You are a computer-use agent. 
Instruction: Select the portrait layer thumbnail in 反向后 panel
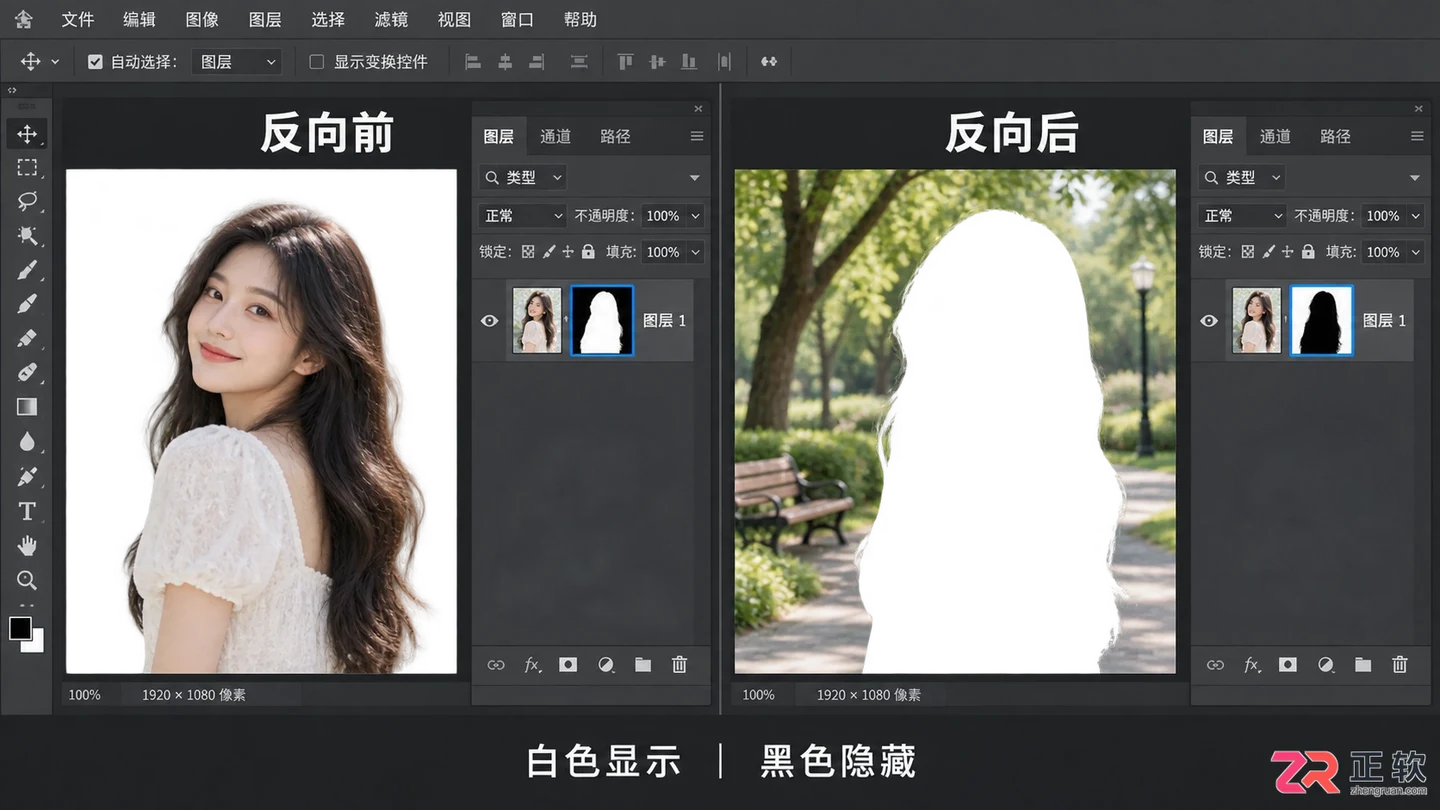(1257, 321)
